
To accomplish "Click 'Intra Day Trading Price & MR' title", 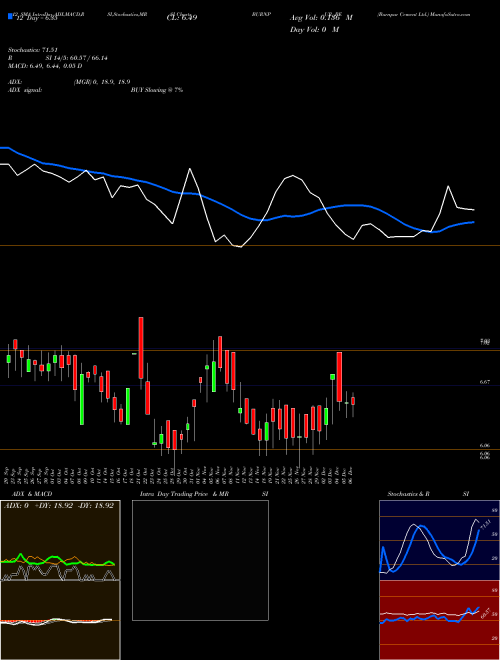I will (184, 494).
